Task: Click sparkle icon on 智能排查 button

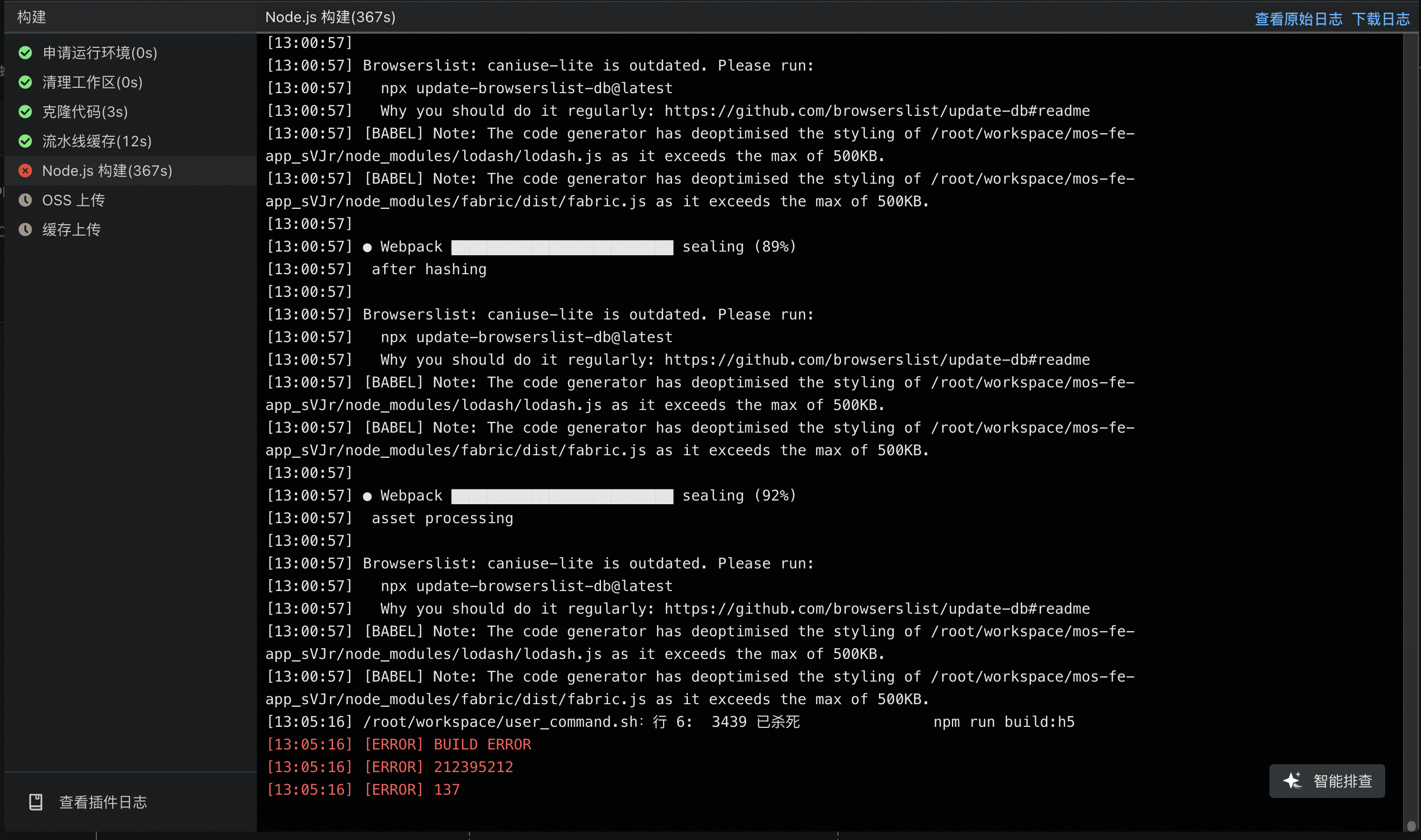Action: pos(1293,781)
